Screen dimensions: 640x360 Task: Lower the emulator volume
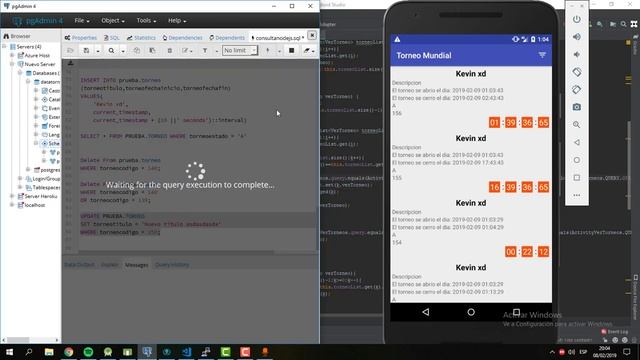coord(576,54)
